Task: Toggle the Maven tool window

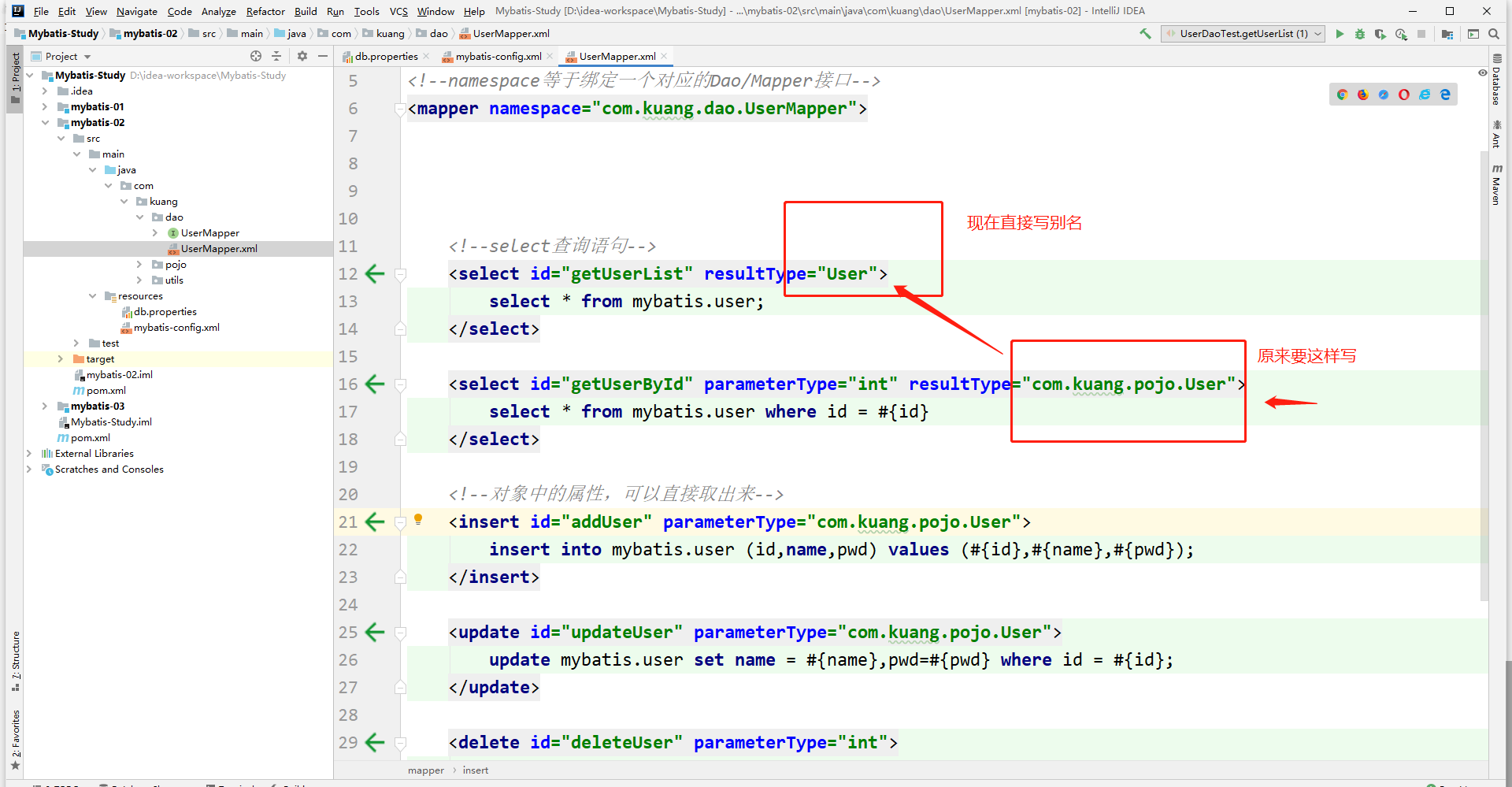Action: 1497,184
